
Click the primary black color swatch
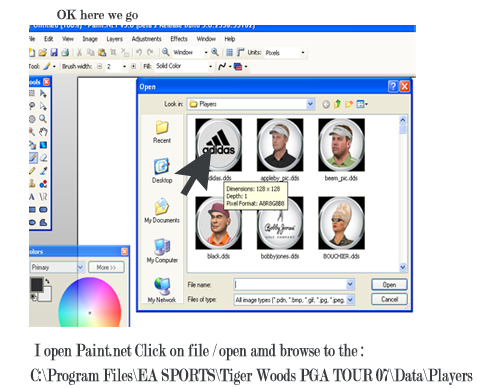37,285
